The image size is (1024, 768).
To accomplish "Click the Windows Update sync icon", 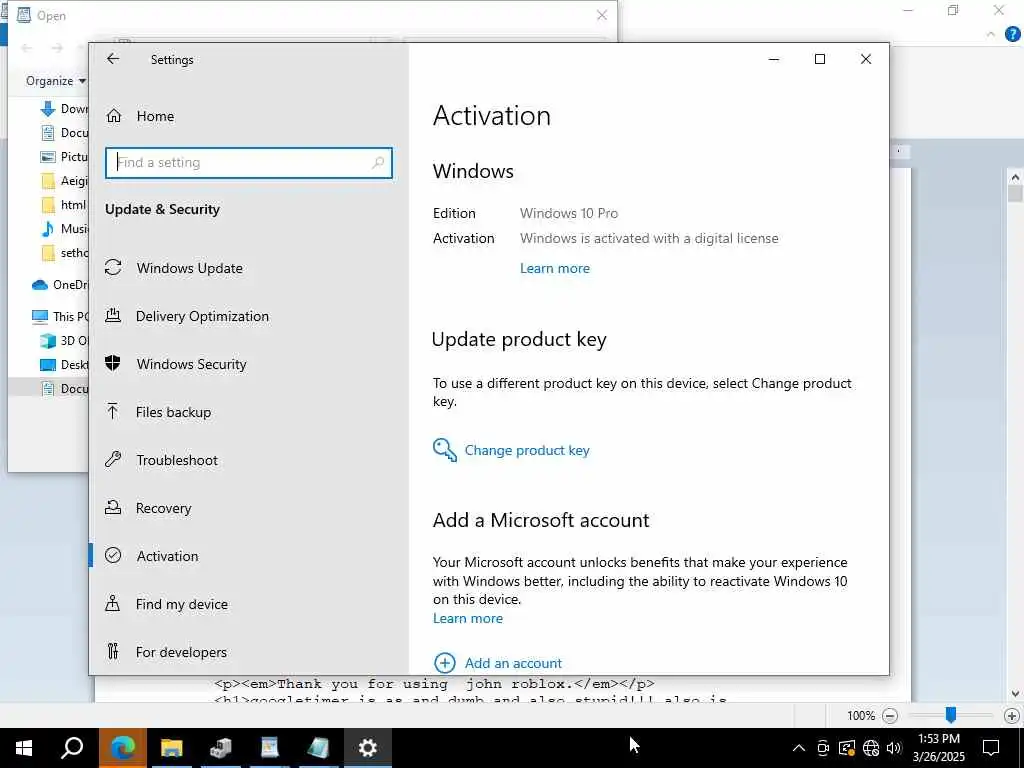I will point(113,267).
